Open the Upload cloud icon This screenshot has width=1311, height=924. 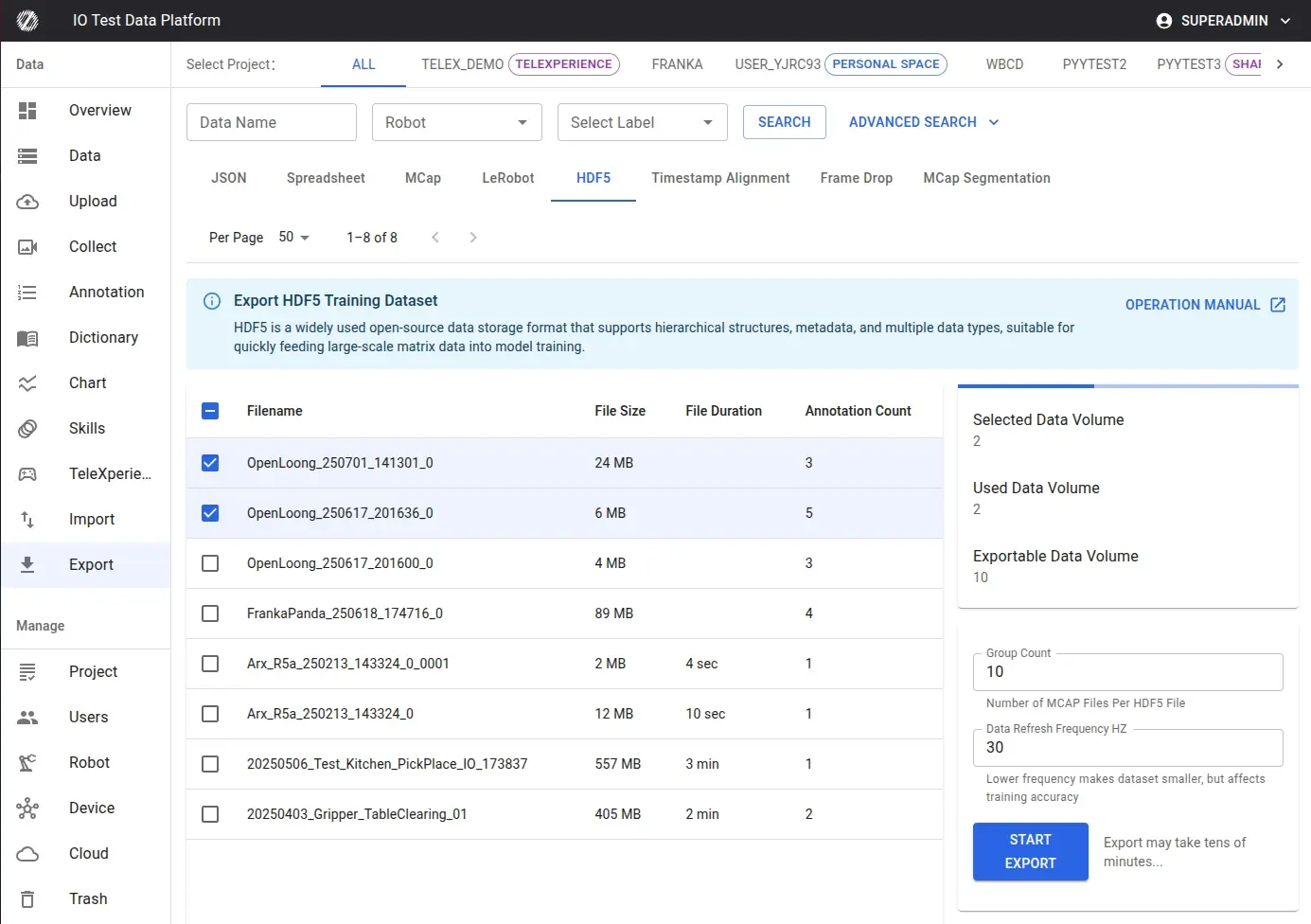coord(27,202)
